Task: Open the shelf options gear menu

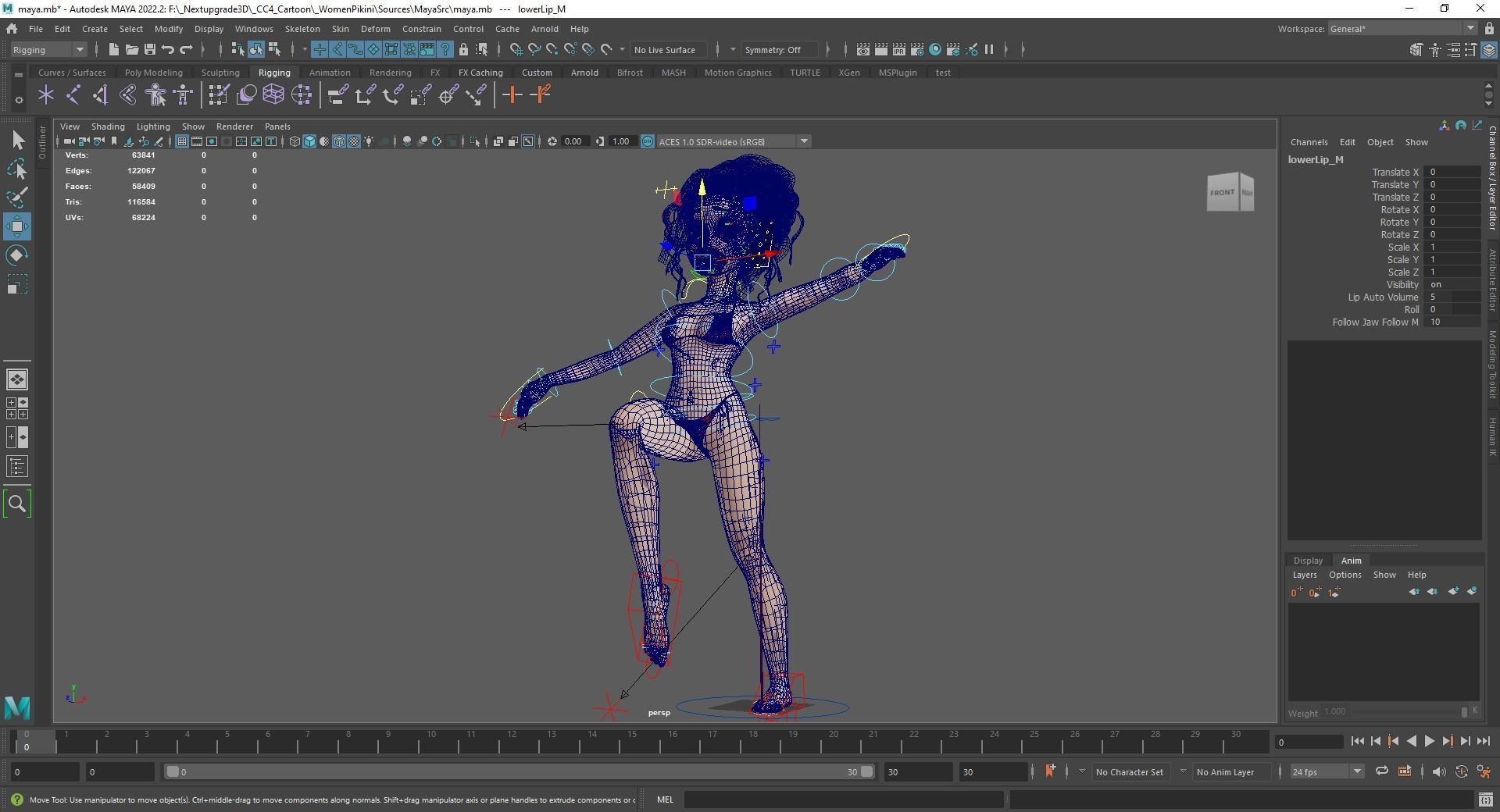Action: 19,100
